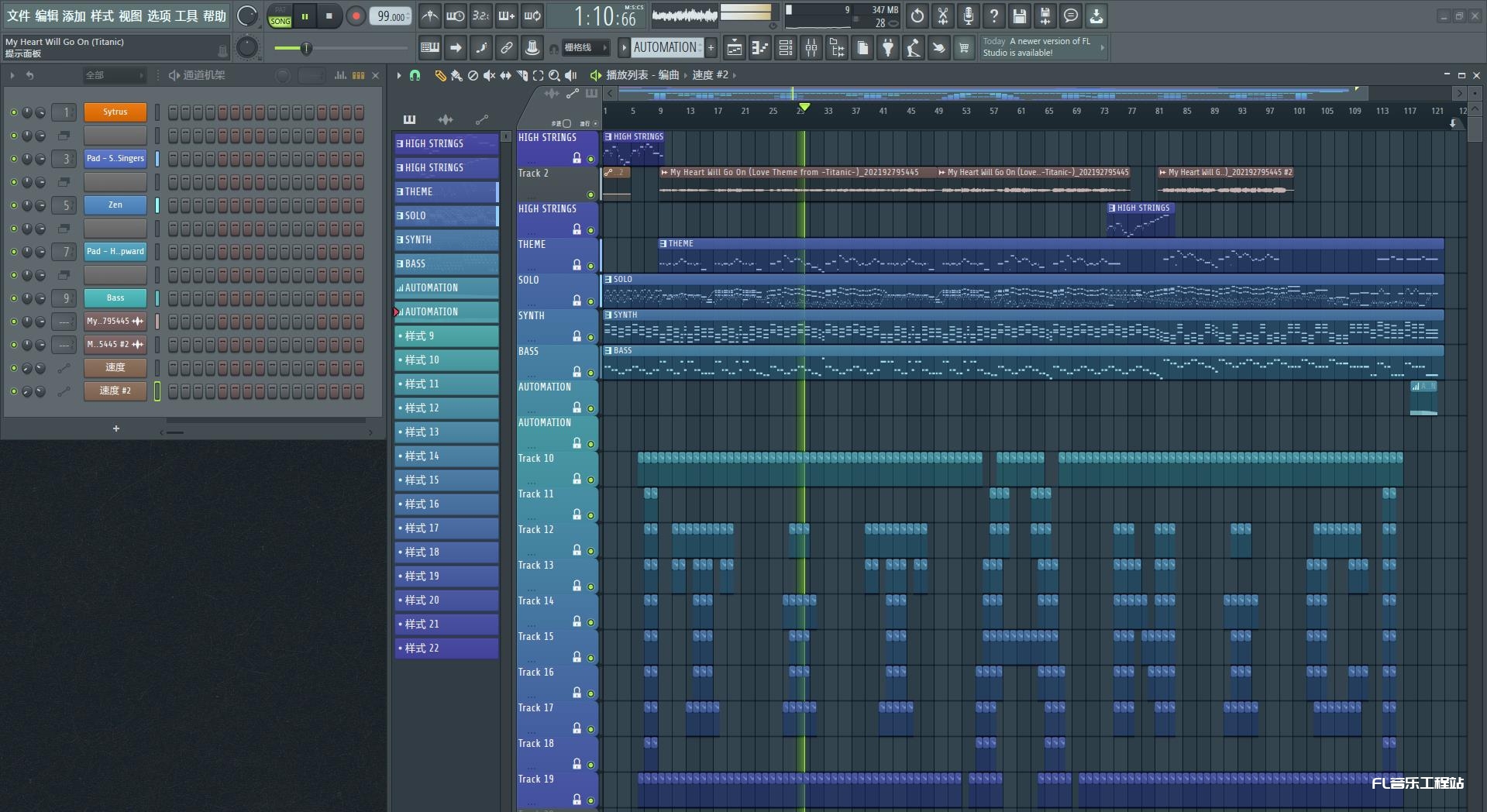Select the Pad - S..Singers channel selector LED
1487x812 pixels.
pos(157,159)
